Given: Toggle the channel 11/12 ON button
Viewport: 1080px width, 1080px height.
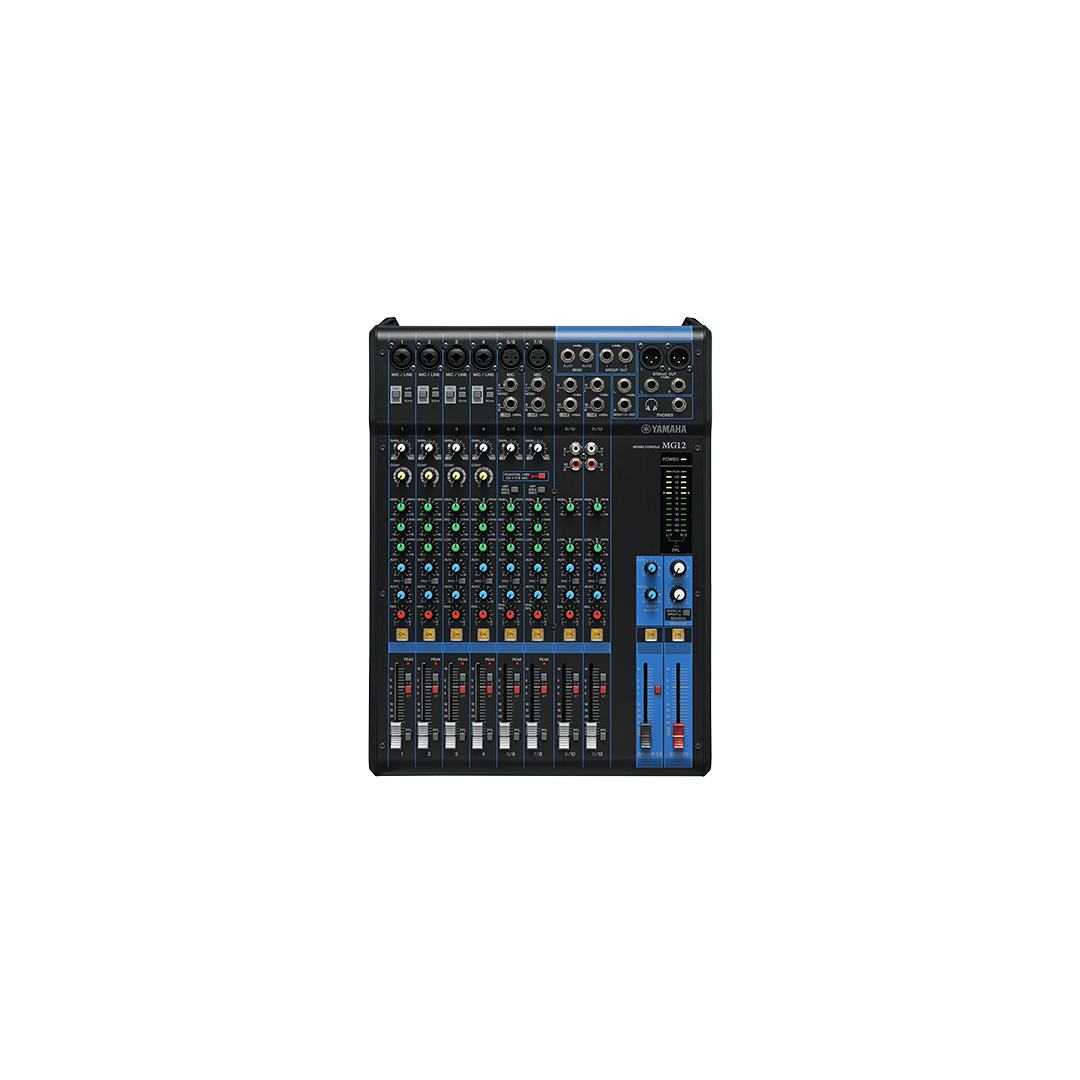Looking at the screenshot, I should pos(596,634).
